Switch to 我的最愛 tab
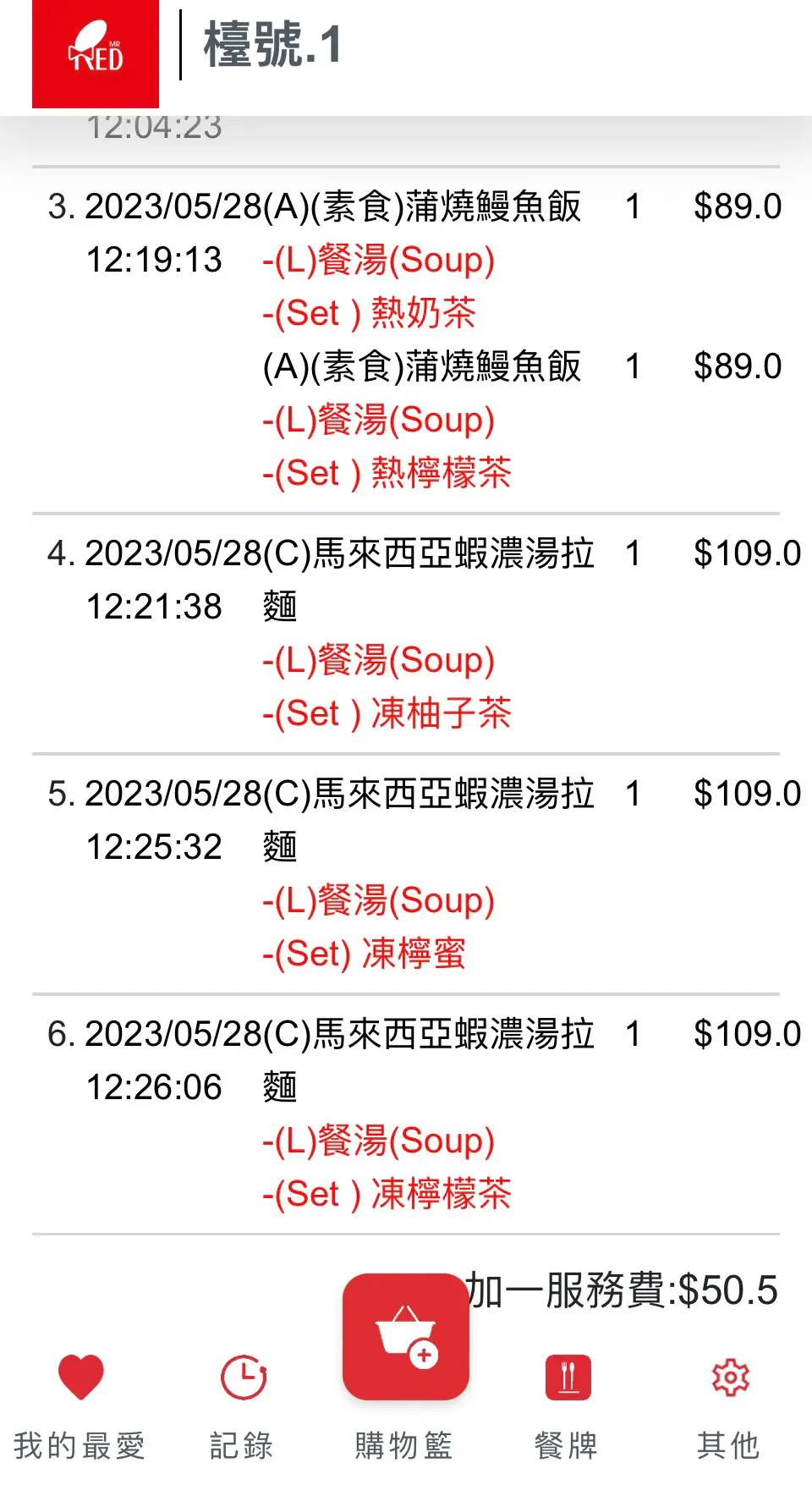The height and width of the screenshot is (1485, 812). pos(80,1445)
